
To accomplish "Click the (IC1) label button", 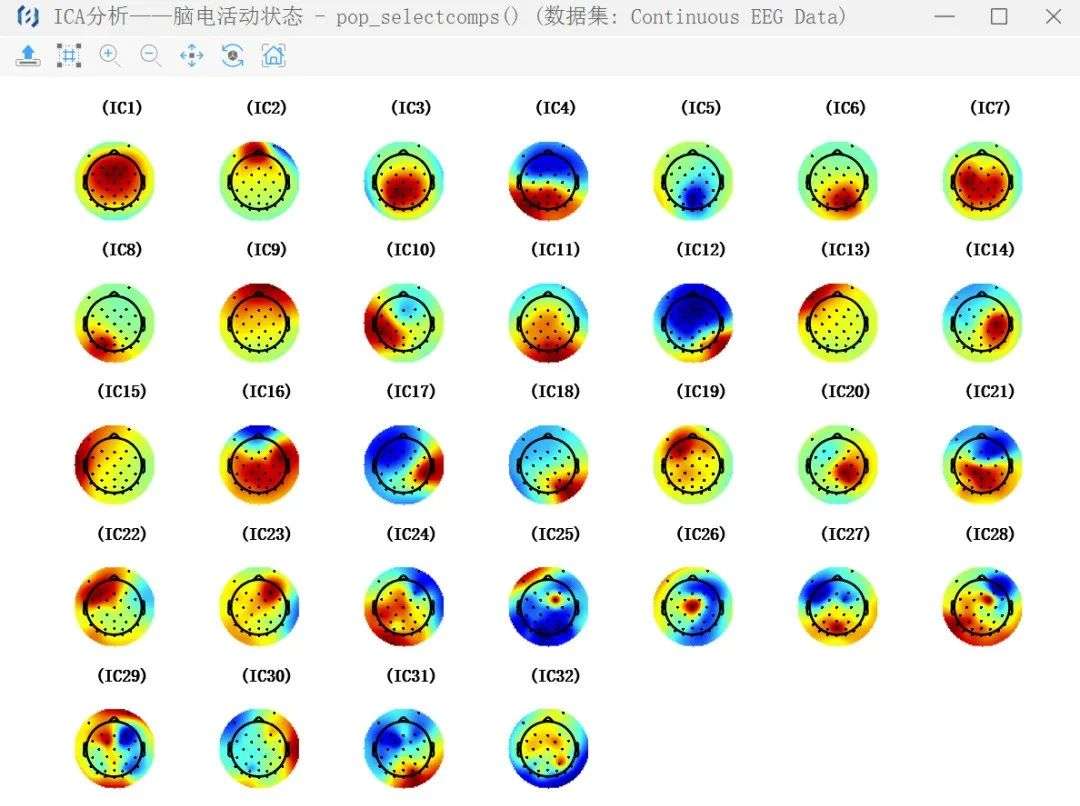I will pyautogui.click(x=122, y=108).
